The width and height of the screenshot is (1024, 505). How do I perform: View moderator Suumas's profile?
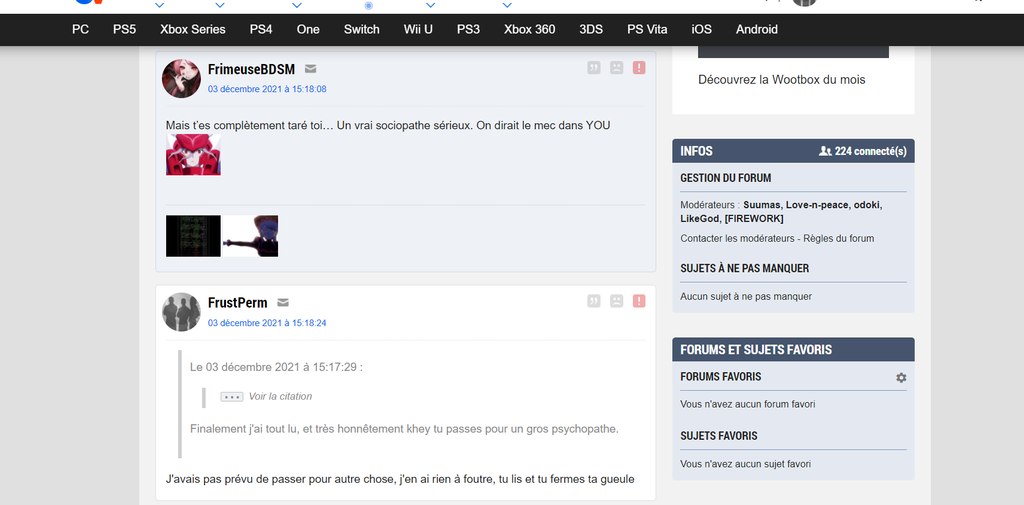[762, 204]
